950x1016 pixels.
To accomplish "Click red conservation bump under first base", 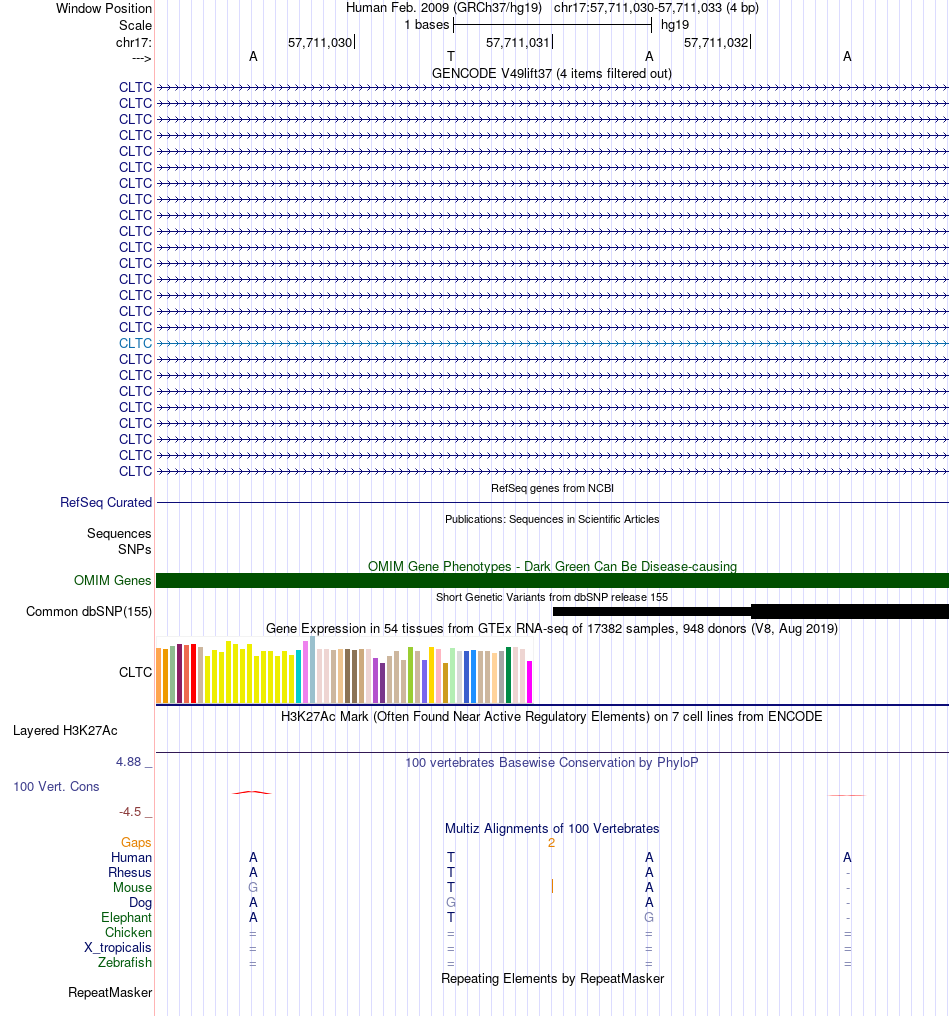I will (251, 792).
